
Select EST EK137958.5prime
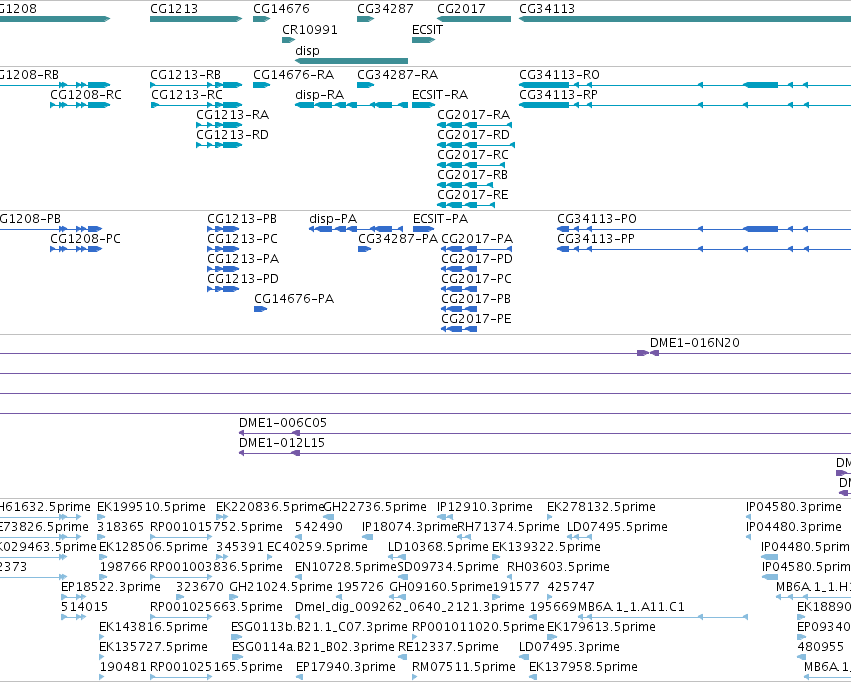(x=583, y=667)
